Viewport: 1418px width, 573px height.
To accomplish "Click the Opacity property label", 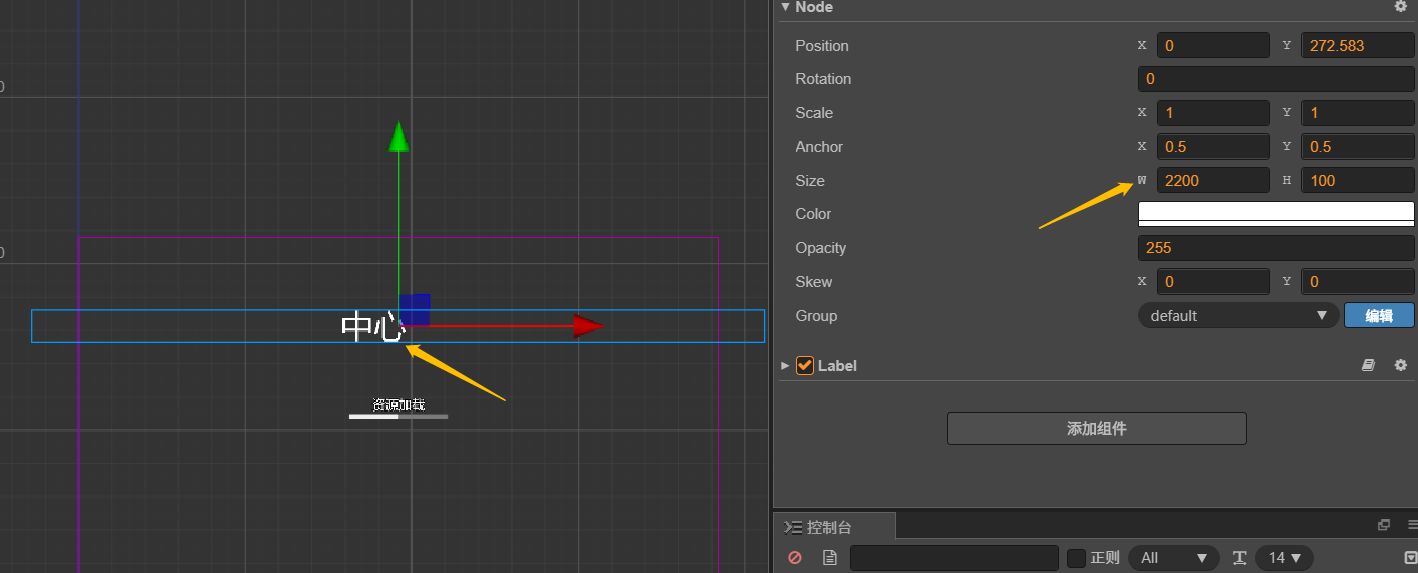I will tap(821, 248).
